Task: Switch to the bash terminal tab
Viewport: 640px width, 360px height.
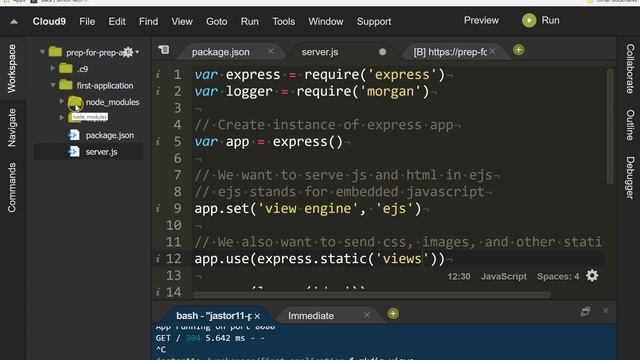Action: [x=213, y=316]
